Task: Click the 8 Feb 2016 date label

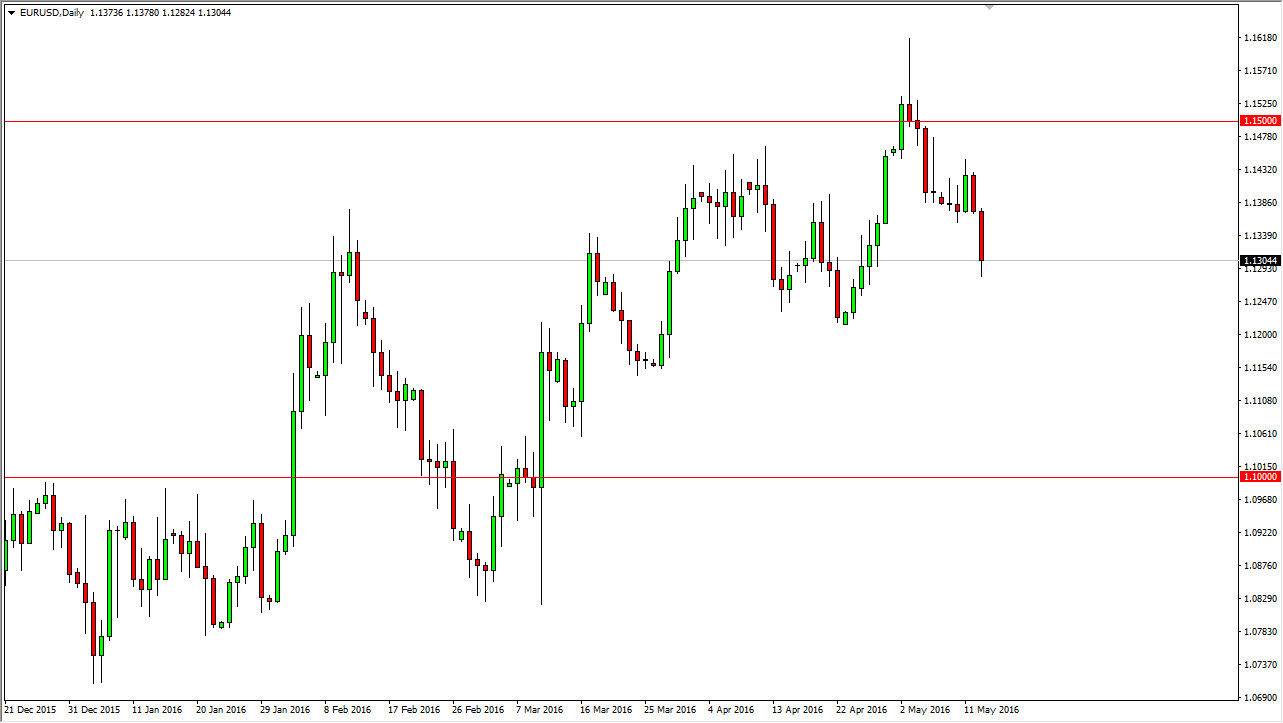Action: 350,707
